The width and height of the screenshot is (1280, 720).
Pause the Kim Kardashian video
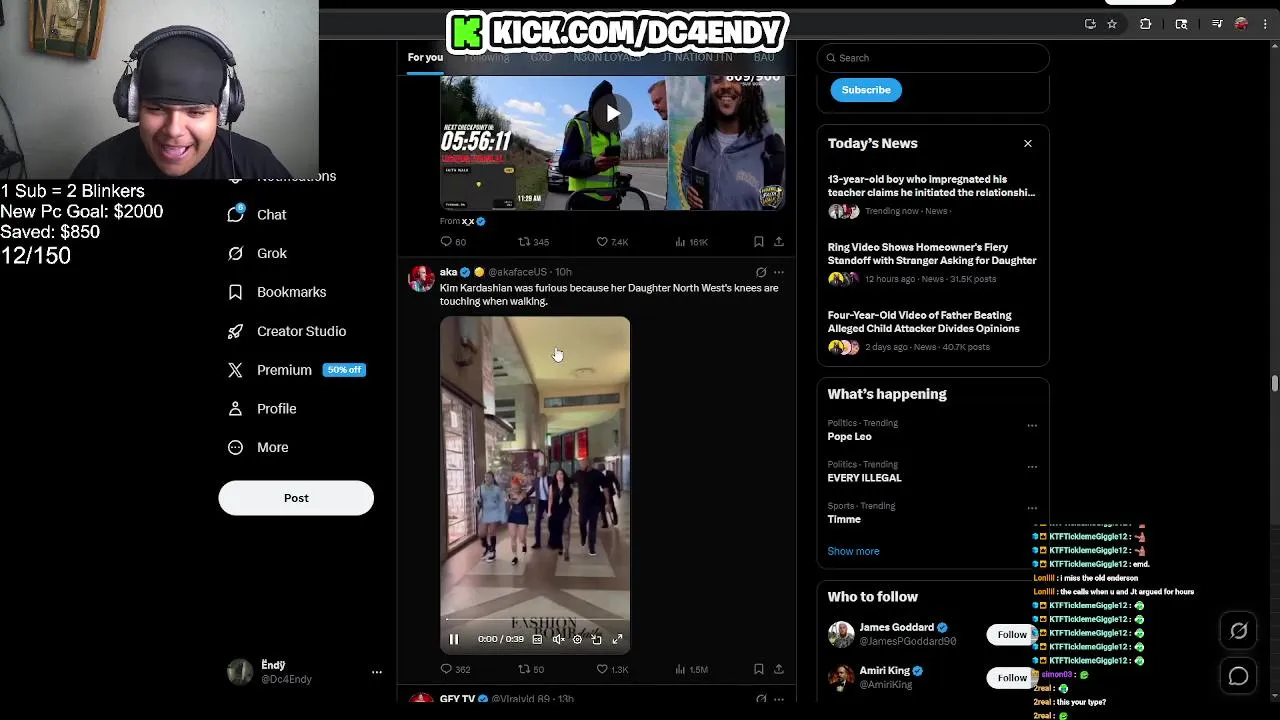(454, 639)
